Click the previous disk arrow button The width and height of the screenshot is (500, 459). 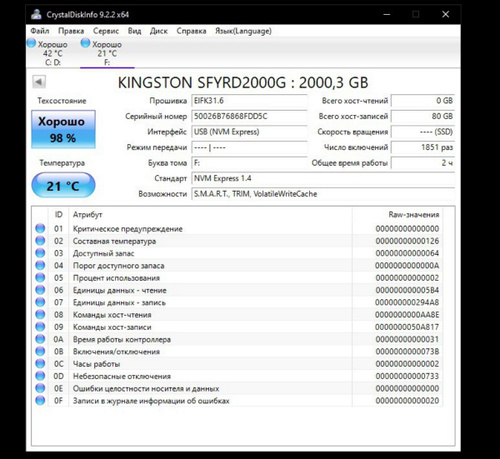(39, 82)
